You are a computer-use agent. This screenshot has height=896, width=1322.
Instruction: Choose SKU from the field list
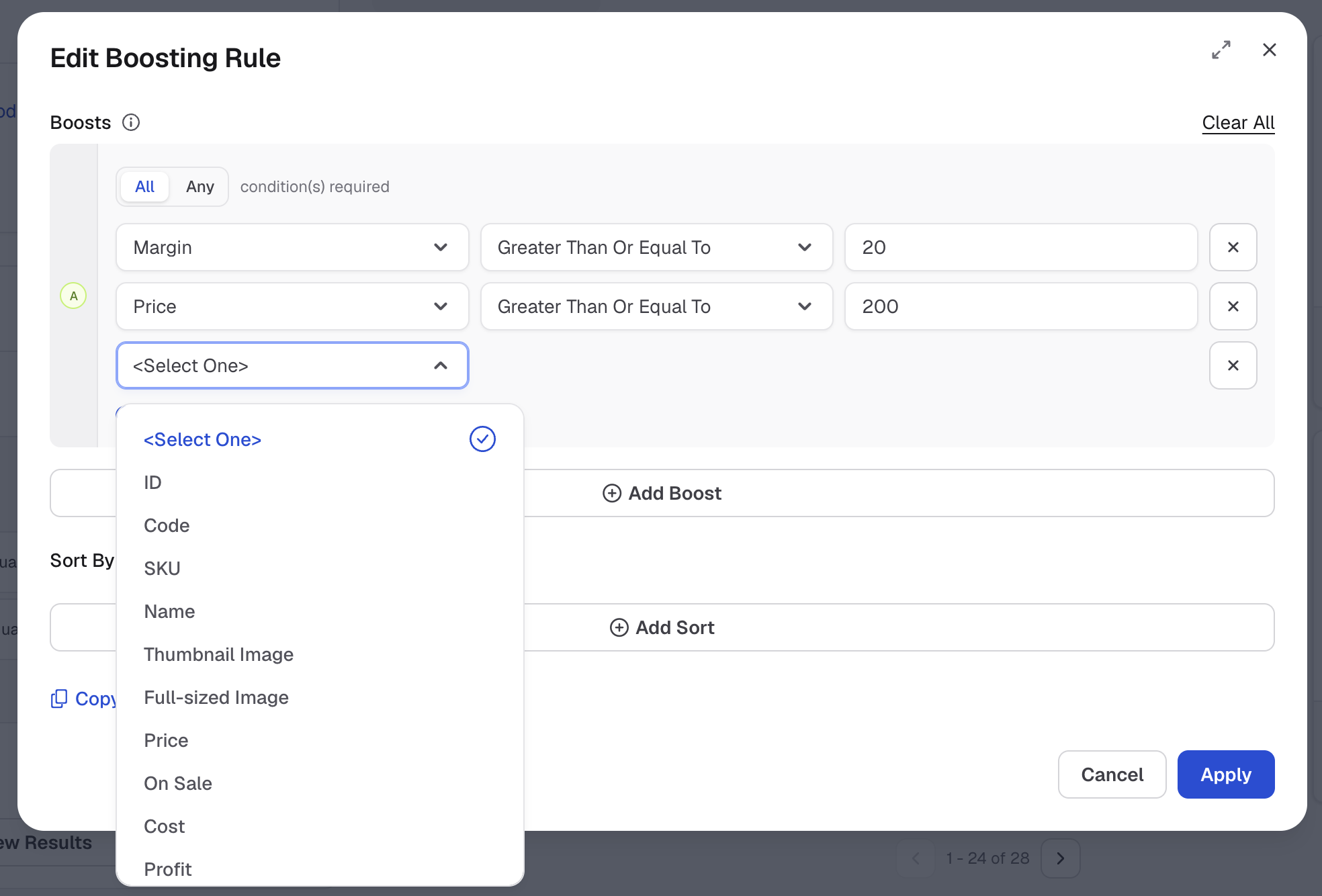tap(320, 568)
